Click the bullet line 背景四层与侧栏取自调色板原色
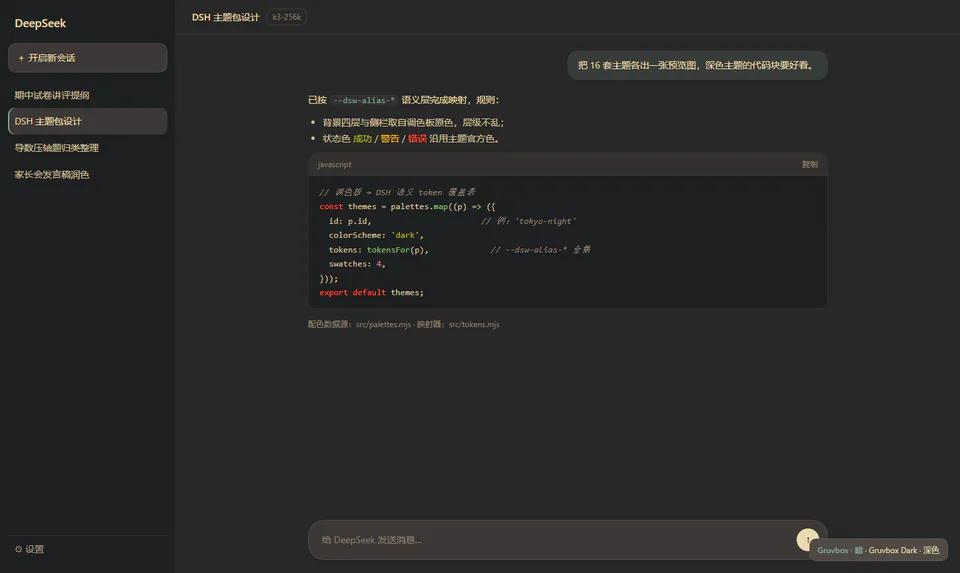This screenshot has width=960, height=573. coord(413,122)
